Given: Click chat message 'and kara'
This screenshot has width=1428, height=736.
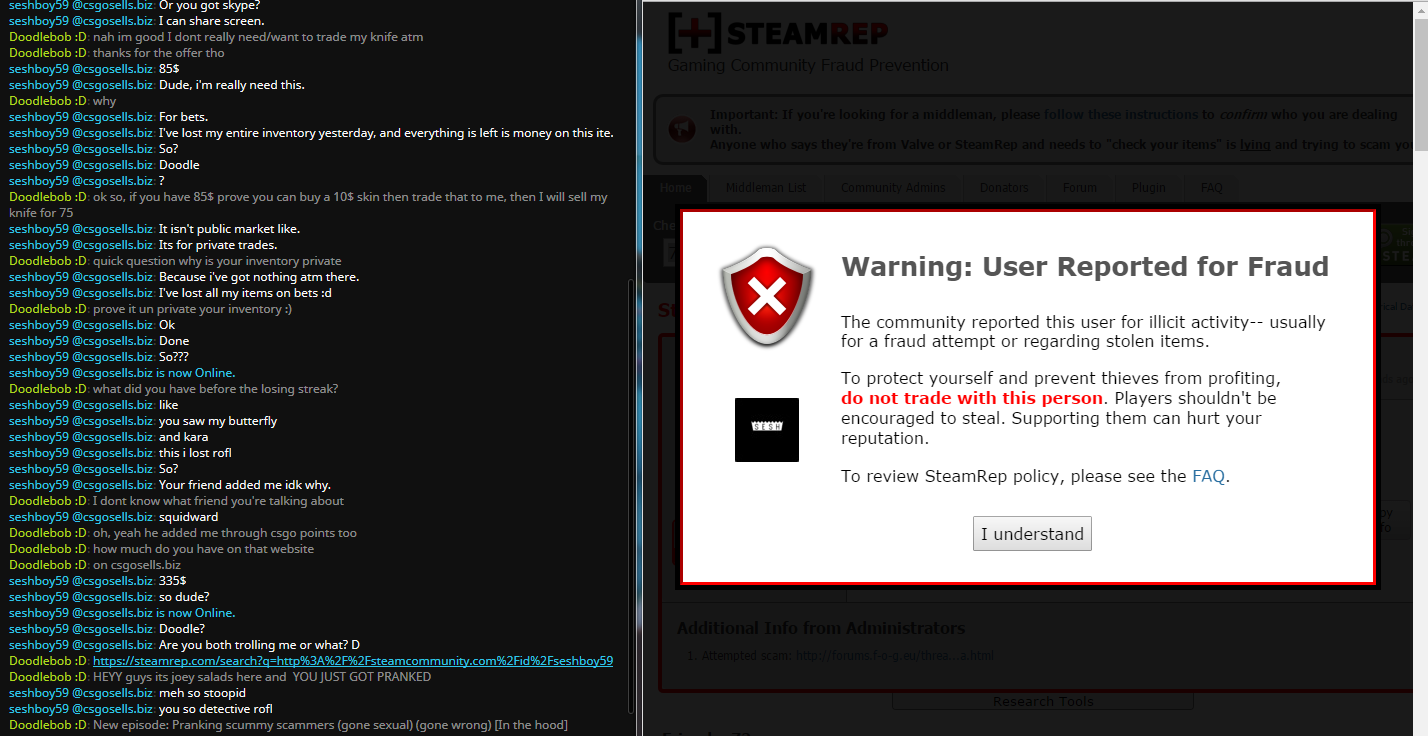Looking at the screenshot, I should click(184, 437).
